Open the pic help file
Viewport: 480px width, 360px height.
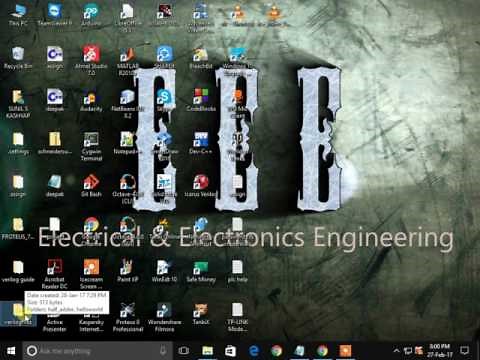click(x=237, y=271)
